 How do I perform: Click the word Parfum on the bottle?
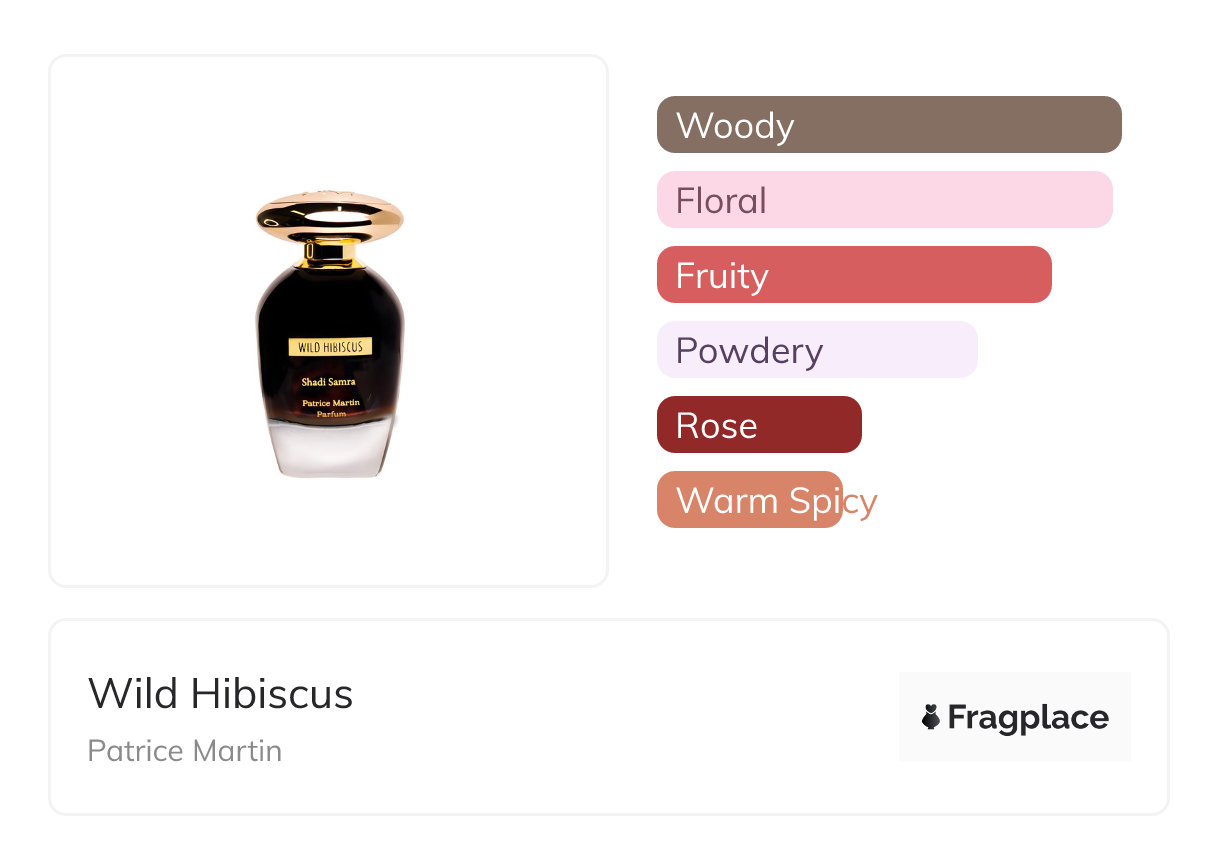tap(330, 413)
